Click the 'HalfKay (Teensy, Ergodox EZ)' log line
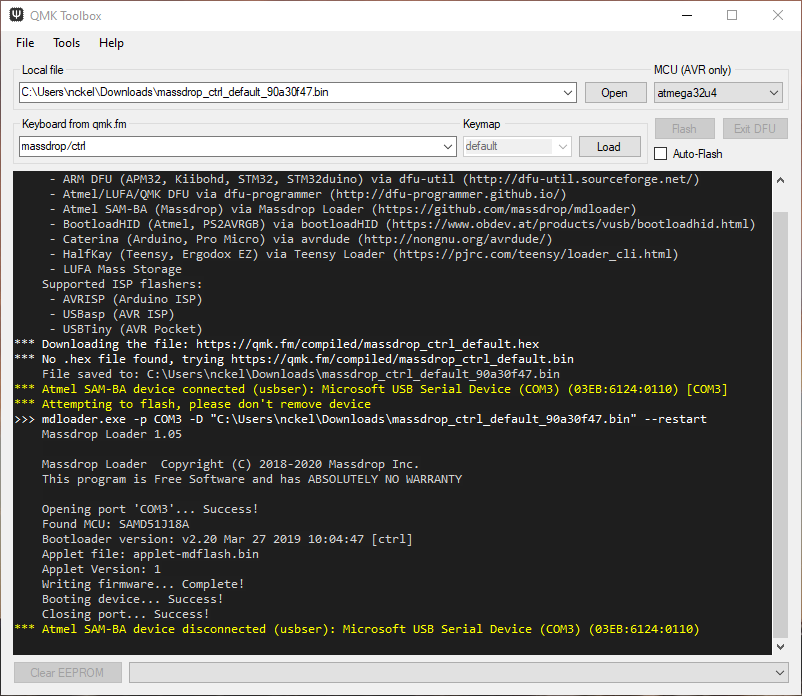 point(364,254)
